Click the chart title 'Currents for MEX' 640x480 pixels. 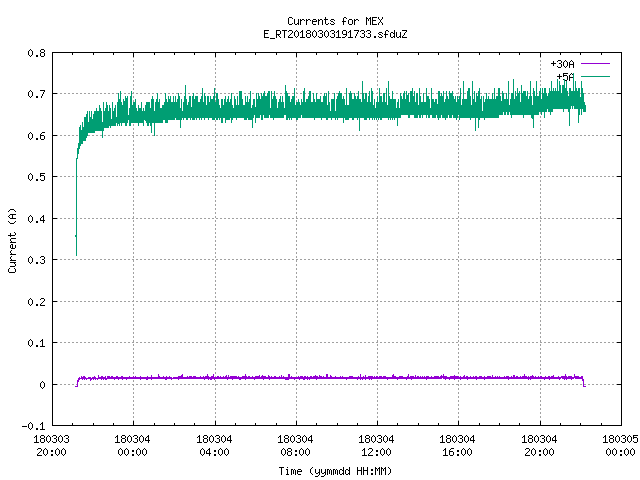[335, 21]
